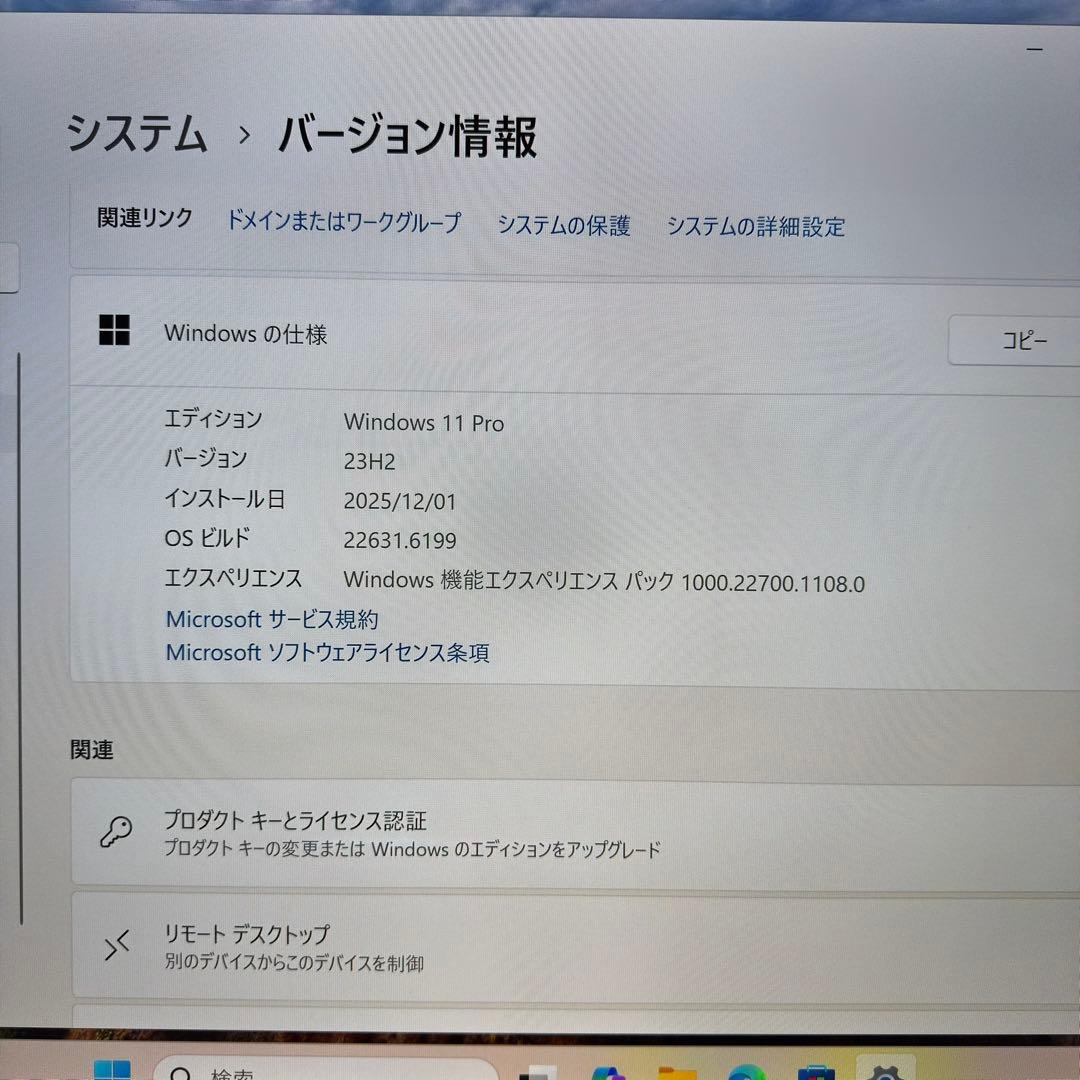1080x1080 pixels.
Task: Click the key icon for product key activation
Action: coord(119,832)
